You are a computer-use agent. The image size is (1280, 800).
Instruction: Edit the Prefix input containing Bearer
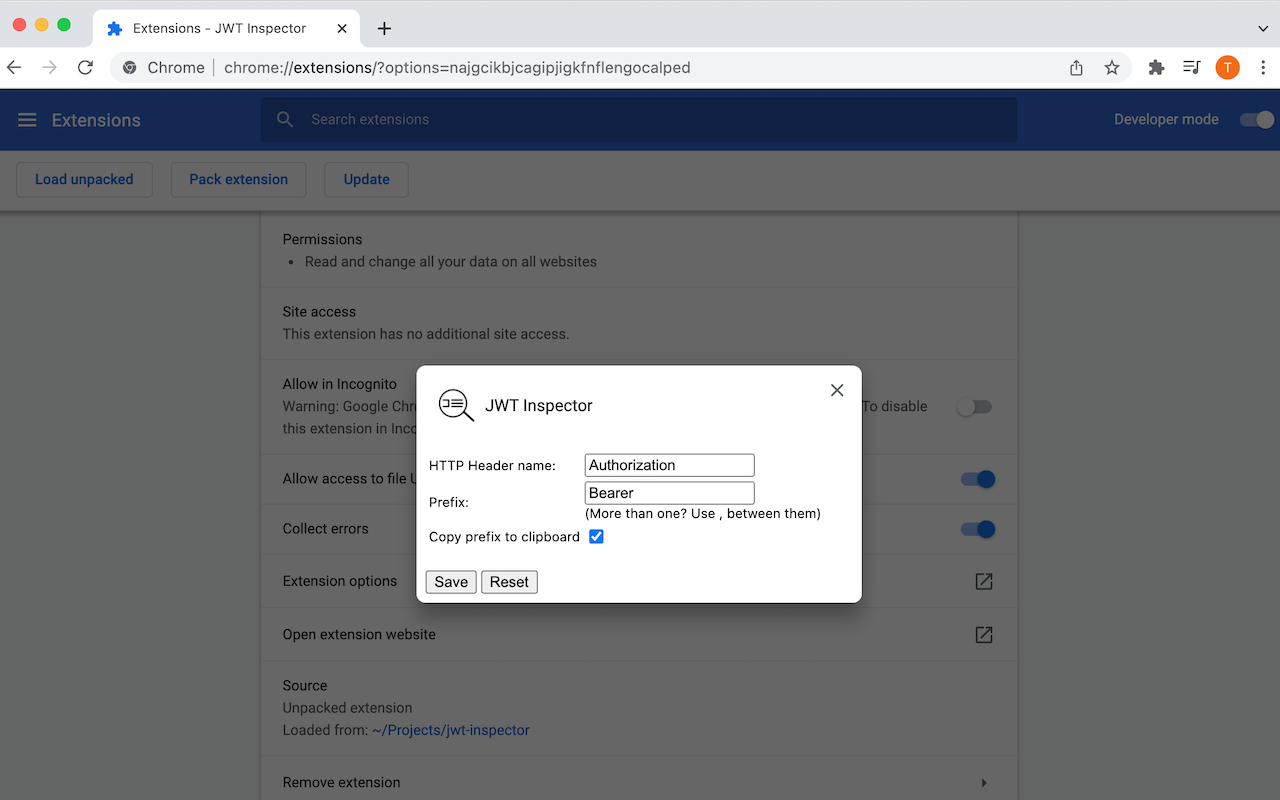point(669,493)
